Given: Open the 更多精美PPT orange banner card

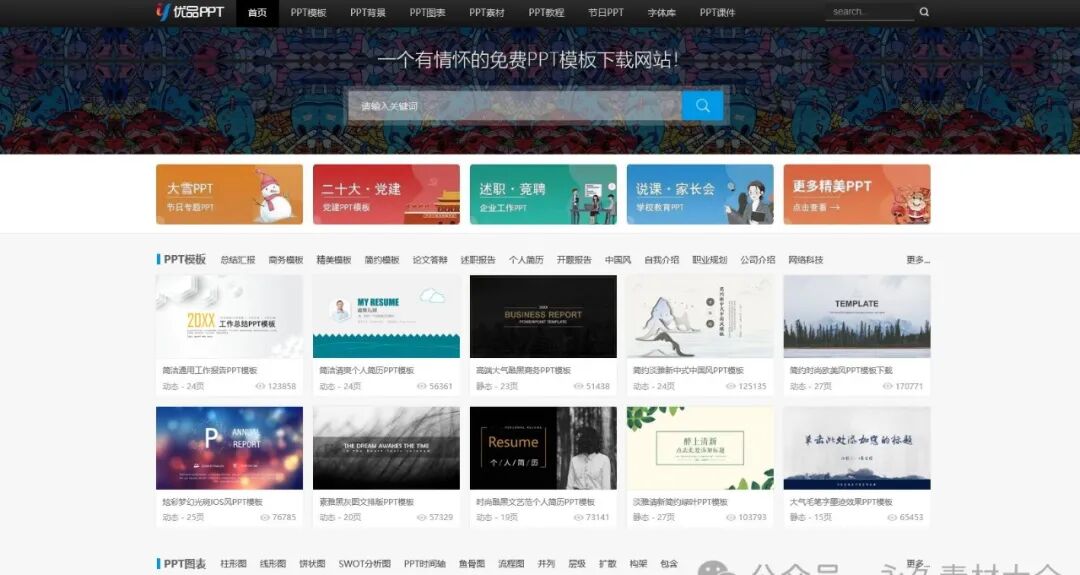Looking at the screenshot, I should (x=857, y=194).
